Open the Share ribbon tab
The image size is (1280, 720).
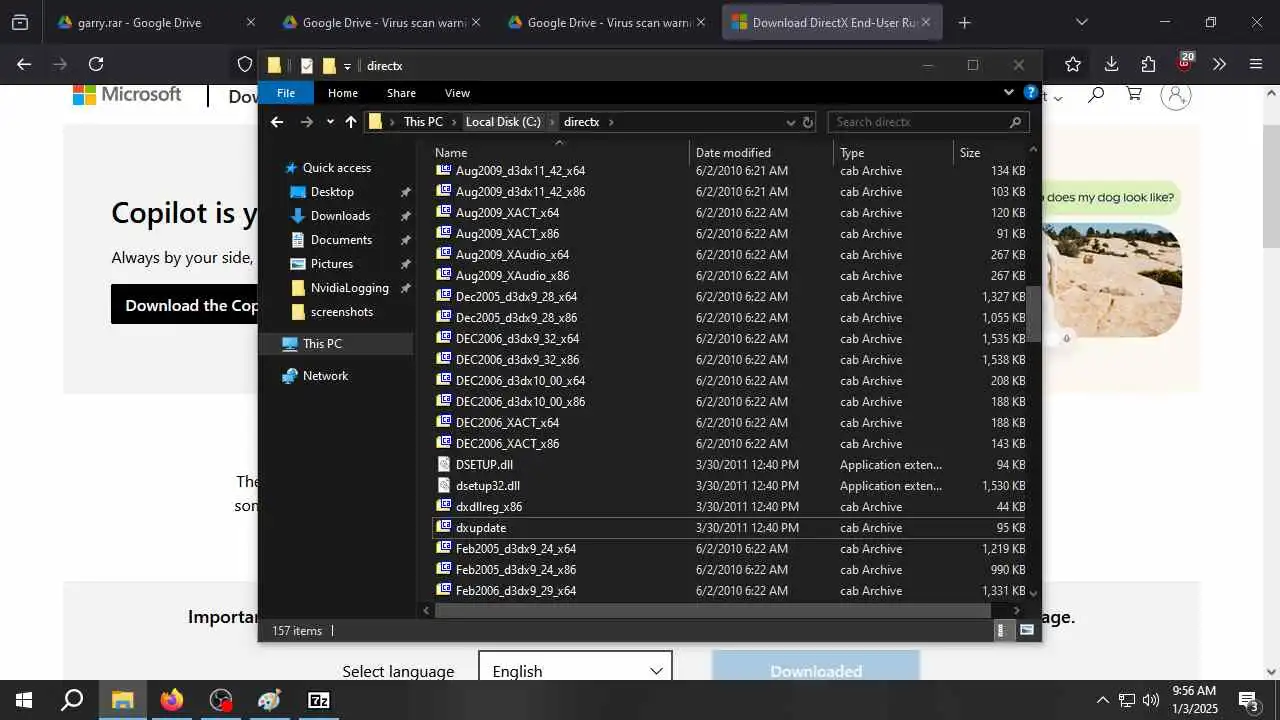click(401, 93)
